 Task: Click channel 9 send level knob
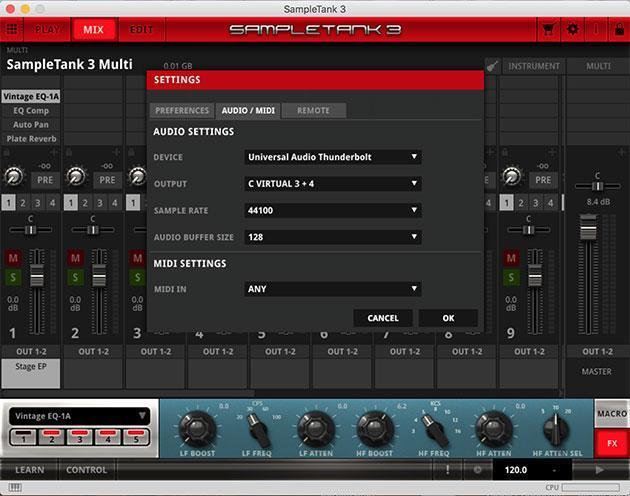(511, 176)
